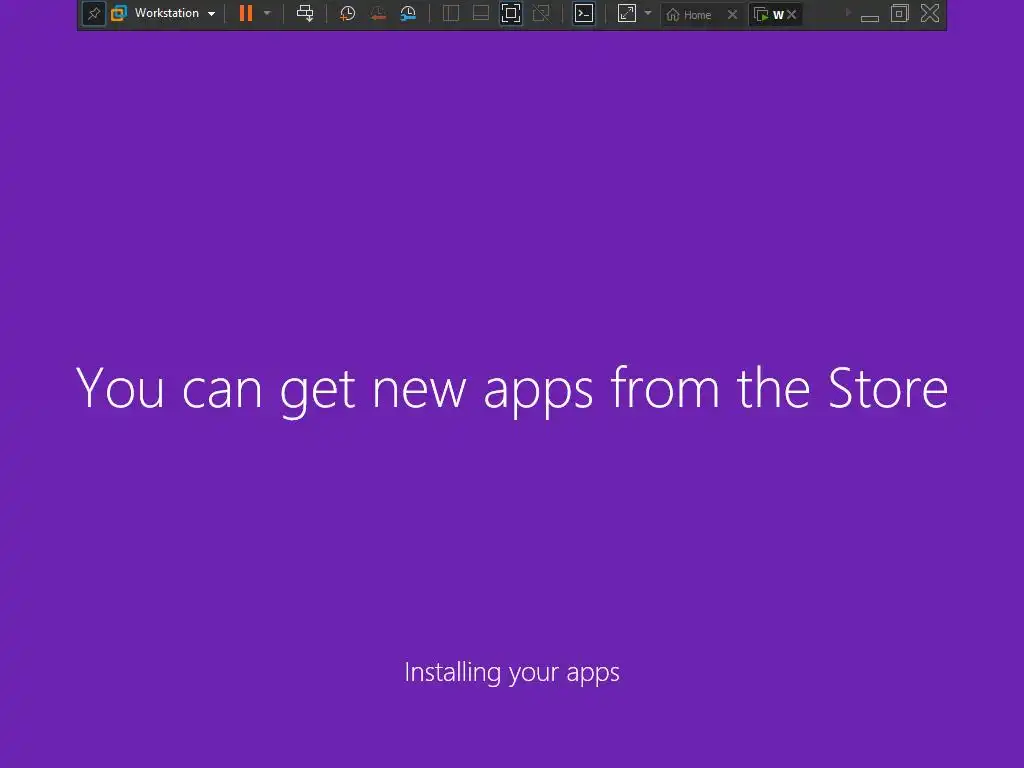The height and width of the screenshot is (768, 1024).
Task: Close the VMware Workstation window
Action: (x=930, y=13)
